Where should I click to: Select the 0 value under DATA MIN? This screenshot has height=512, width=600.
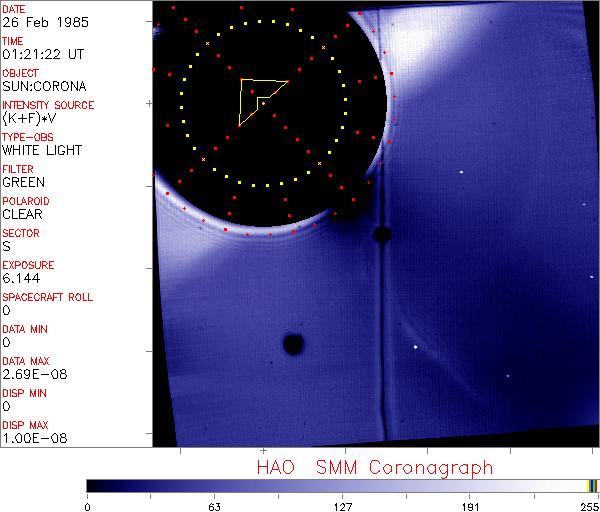coord(6,342)
